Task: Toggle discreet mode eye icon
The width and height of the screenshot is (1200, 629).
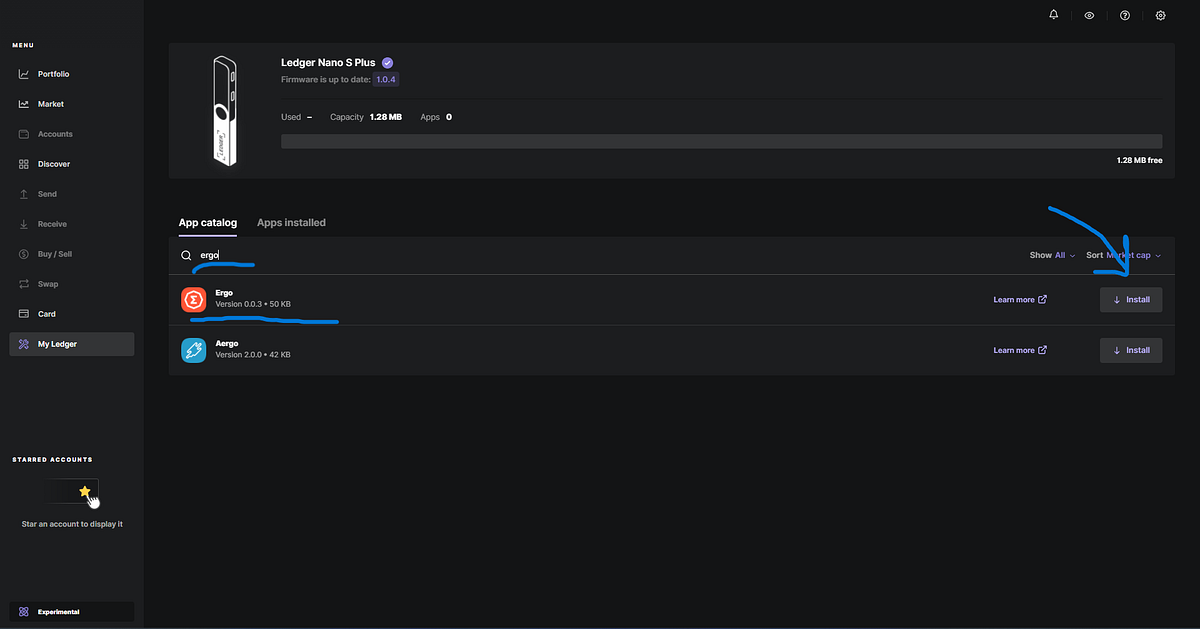Action: tap(1089, 16)
